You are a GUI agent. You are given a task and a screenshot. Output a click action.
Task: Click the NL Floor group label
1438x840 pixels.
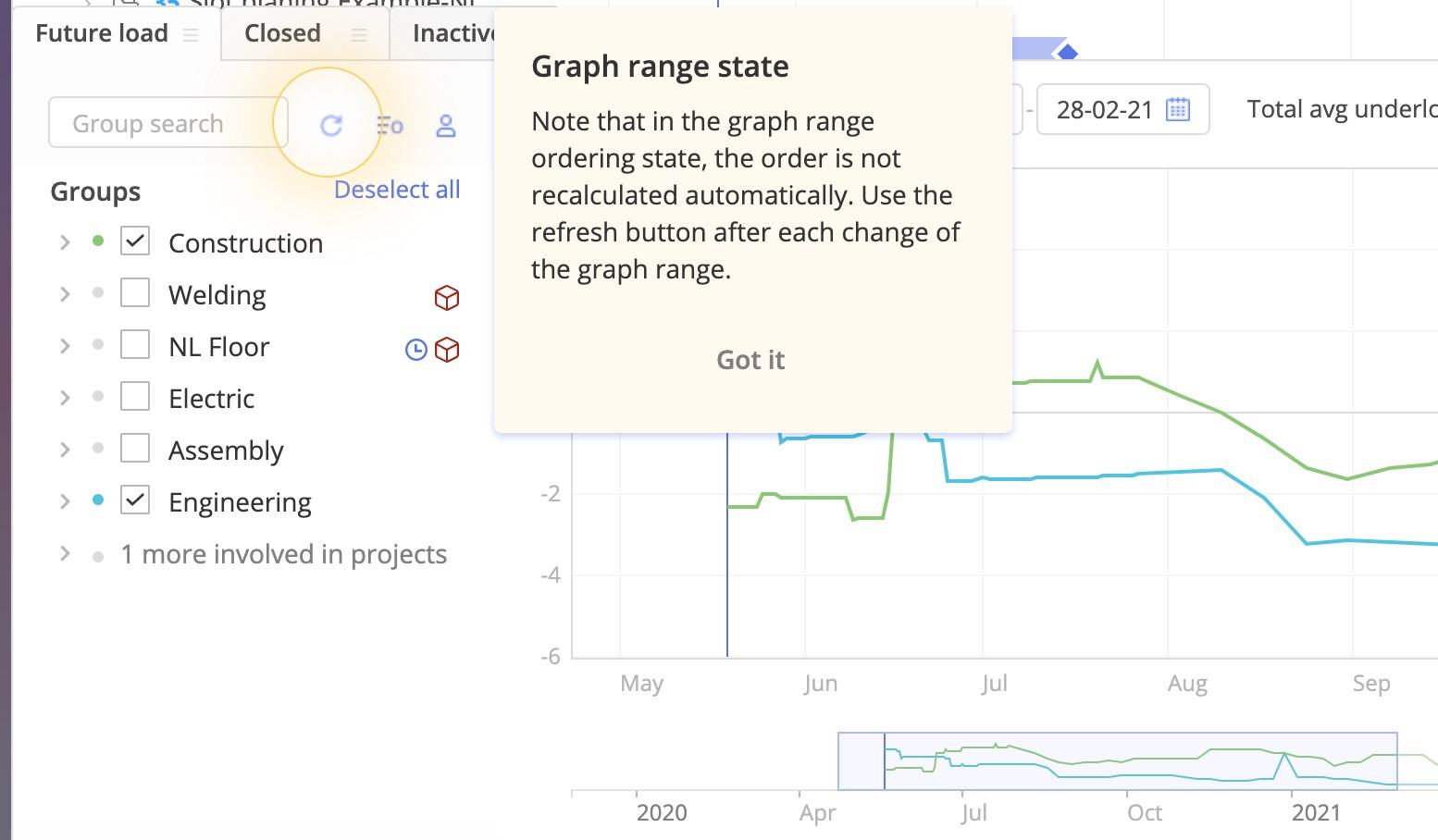pos(219,347)
